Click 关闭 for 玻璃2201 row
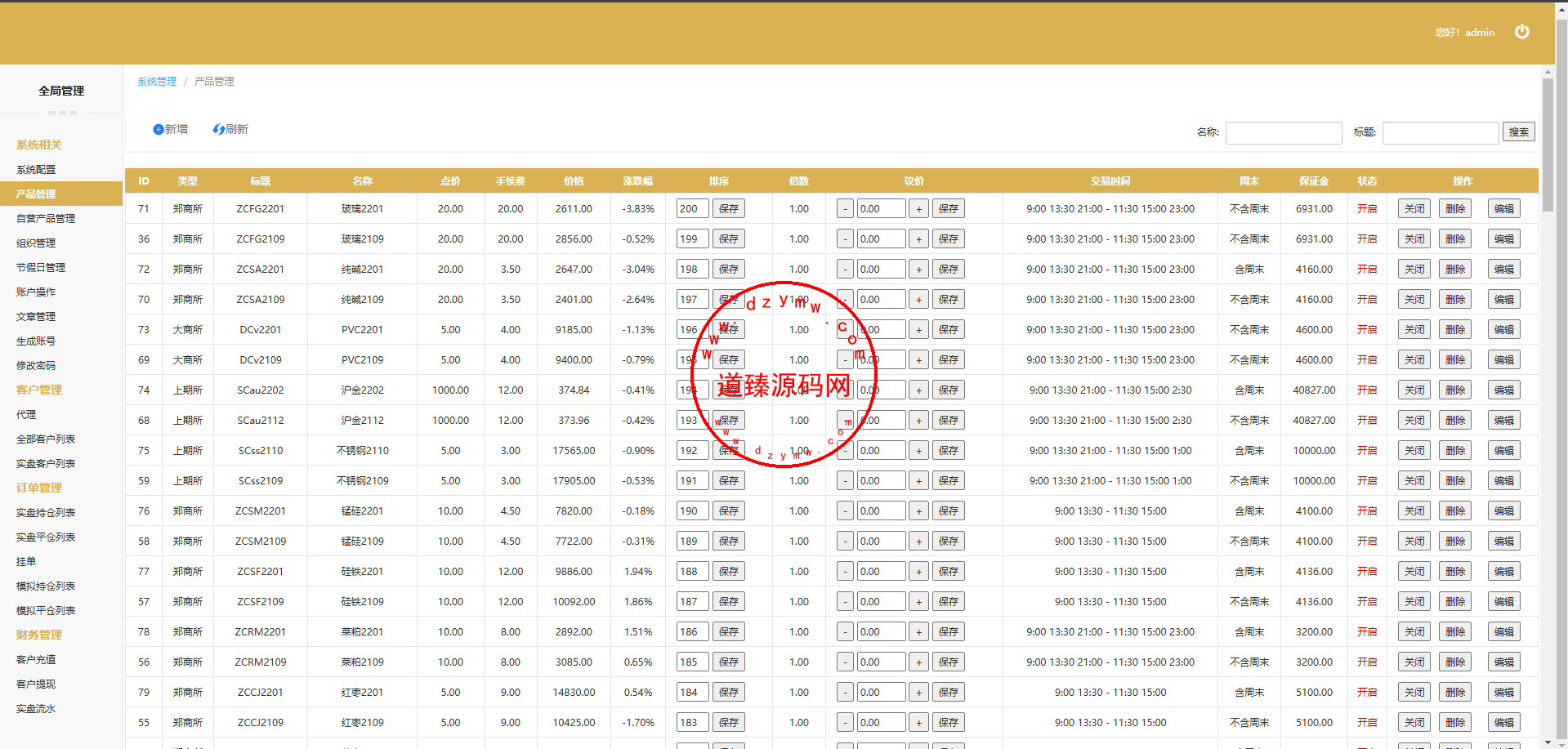This screenshot has height=749, width=1568. pos(1414,209)
